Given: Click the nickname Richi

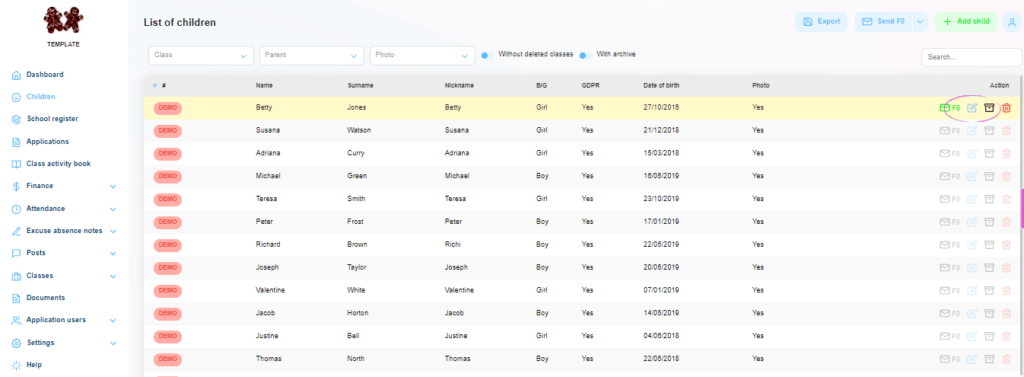Looking at the screenshot, I should [453, 245].
